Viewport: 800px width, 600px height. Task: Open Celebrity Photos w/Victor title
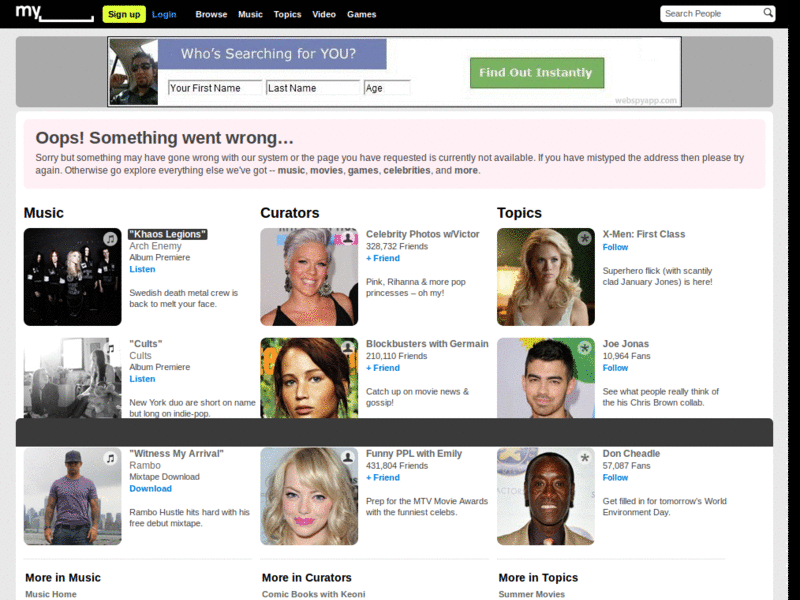coord(422,234)
